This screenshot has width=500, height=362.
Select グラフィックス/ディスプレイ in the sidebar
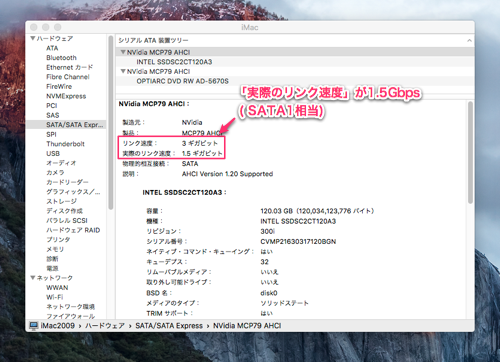tap(73, 192)
